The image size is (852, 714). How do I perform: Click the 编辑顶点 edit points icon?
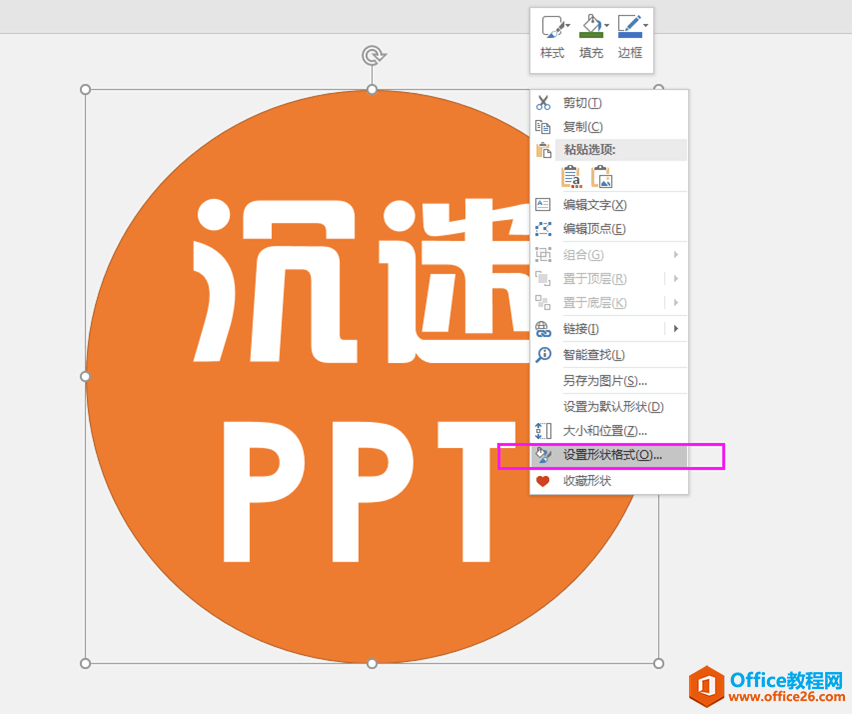pos(541,228)
